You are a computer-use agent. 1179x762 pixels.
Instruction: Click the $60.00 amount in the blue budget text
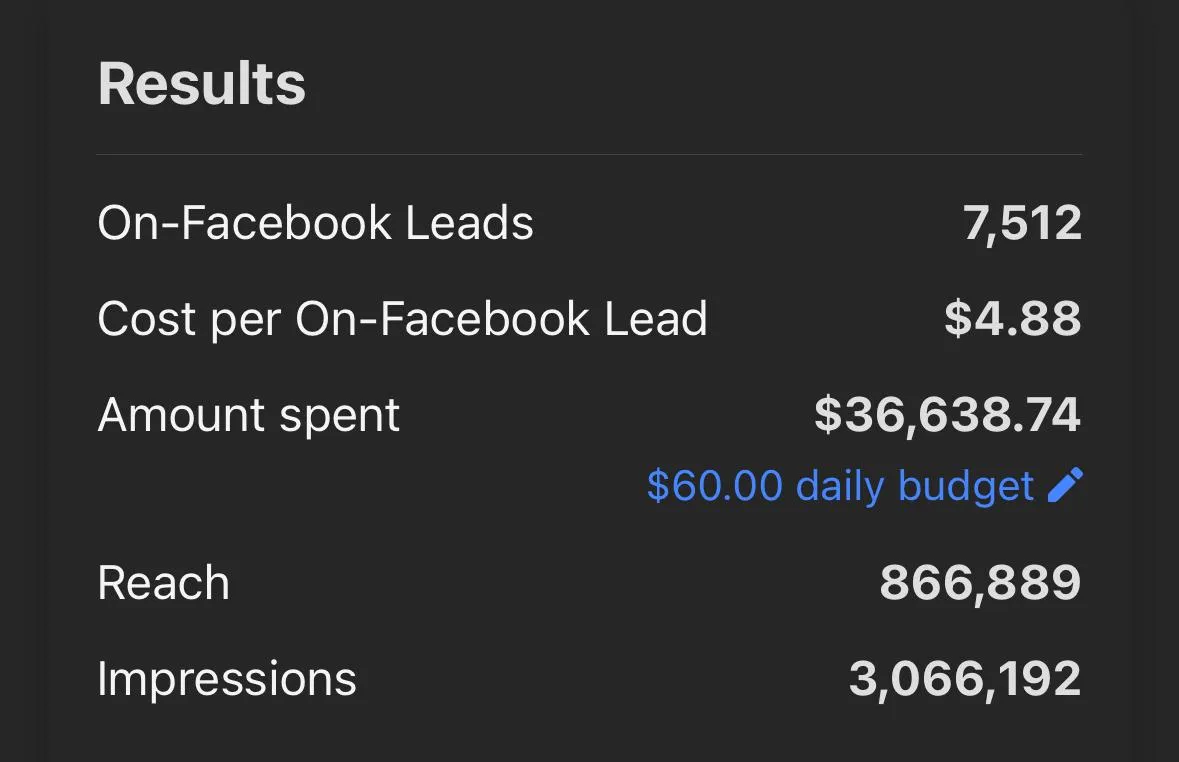(x=714, y=486)
